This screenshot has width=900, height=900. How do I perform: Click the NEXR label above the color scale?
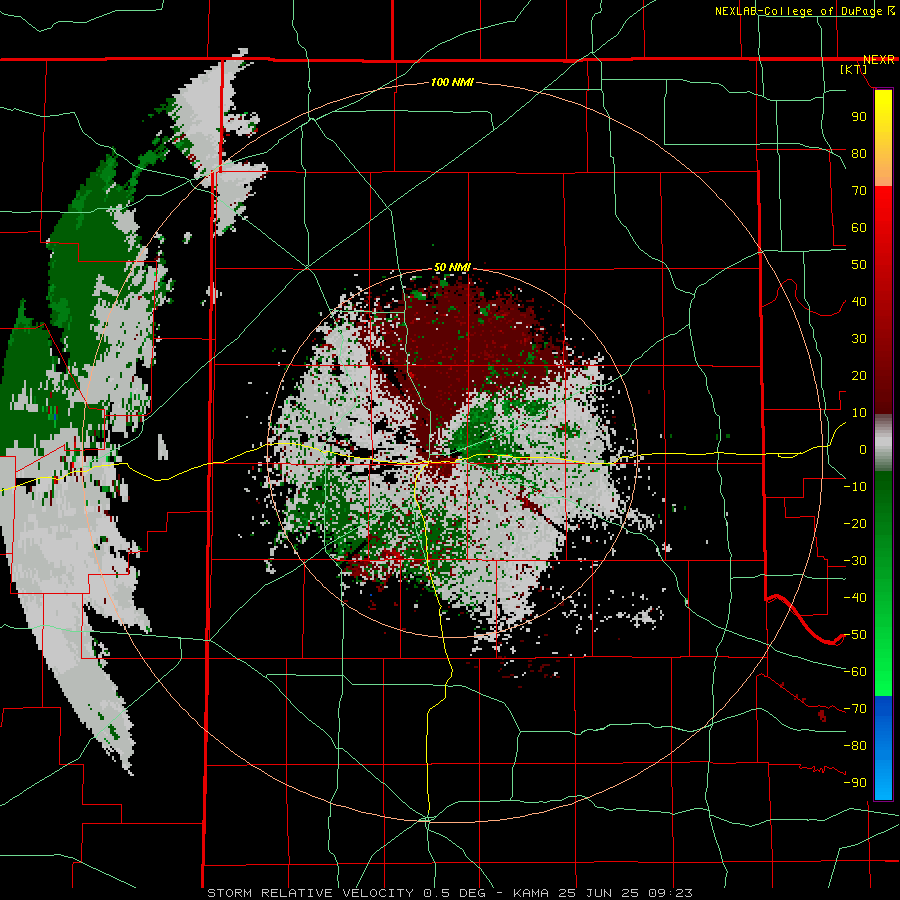coord(879,60)
